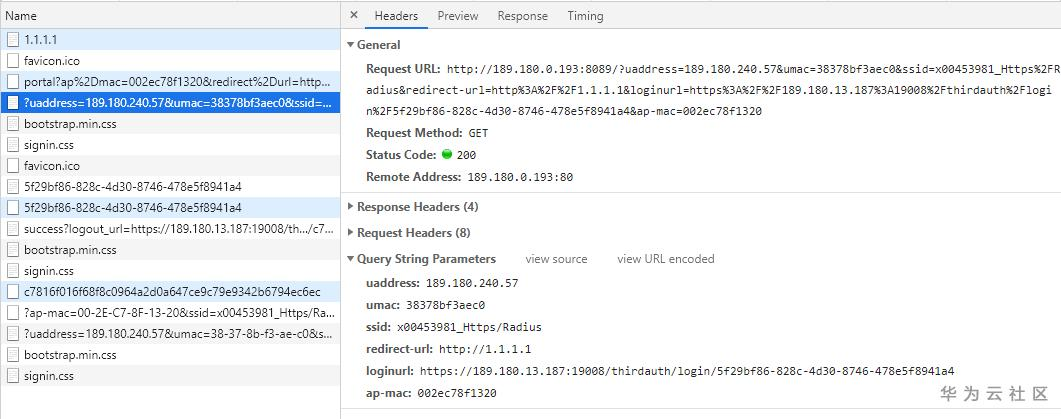Image resolution: width=1061 pixels, height=419 pixels.
Task: Click file icon beside first favicon.ico
Action: pyautogui.click(x=13, y=60)
